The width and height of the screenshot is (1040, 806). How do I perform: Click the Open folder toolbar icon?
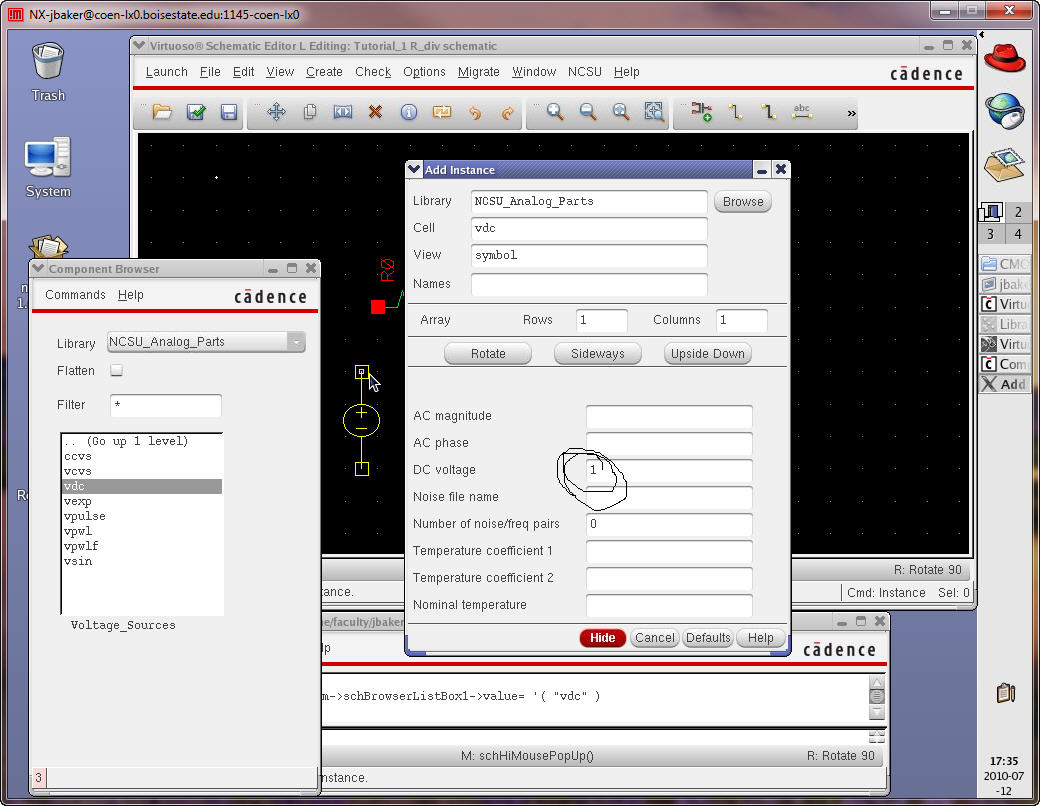coord(162,113)
